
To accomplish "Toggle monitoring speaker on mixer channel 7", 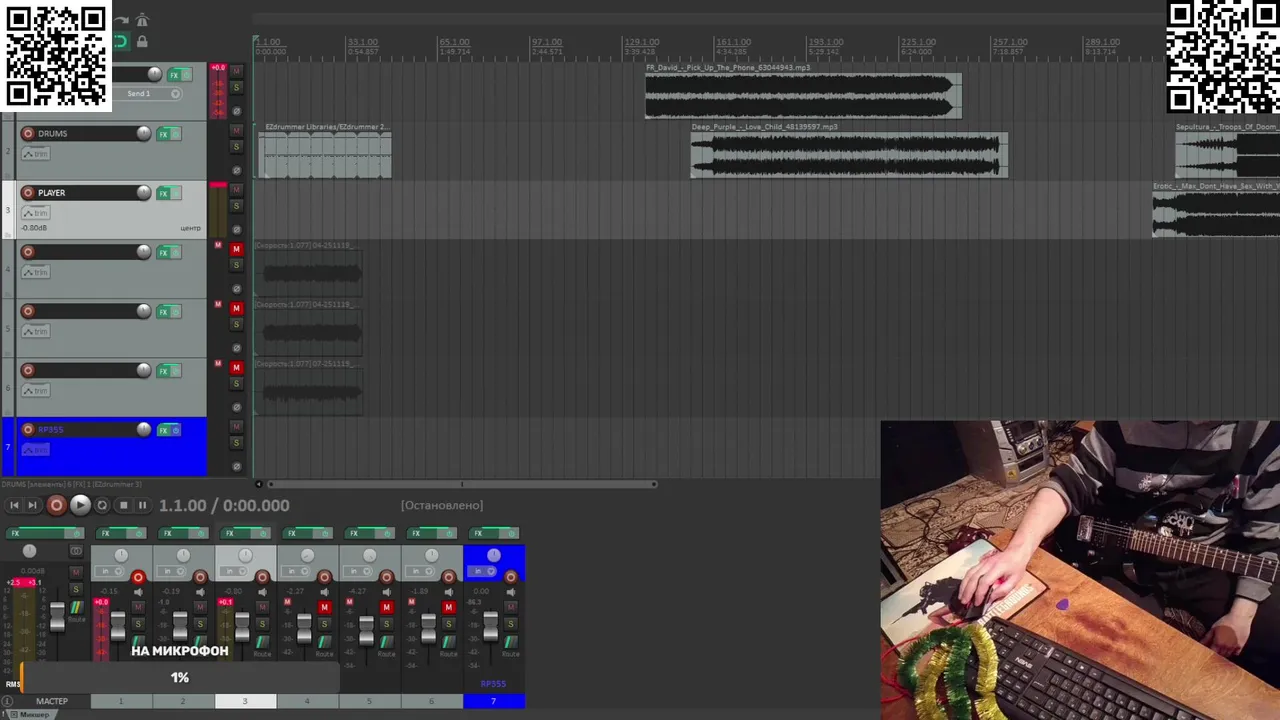I will (510, 592).
